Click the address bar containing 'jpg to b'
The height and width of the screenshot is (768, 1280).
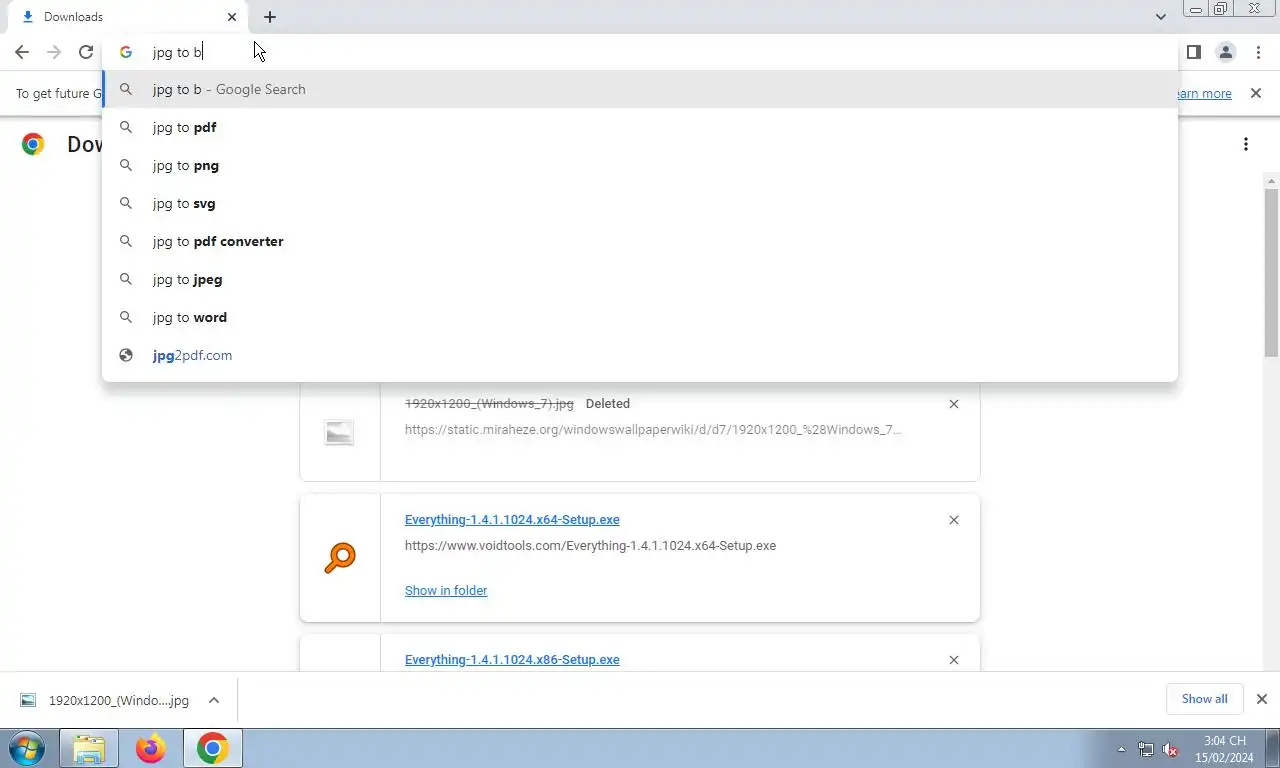[x=640, y=52]
